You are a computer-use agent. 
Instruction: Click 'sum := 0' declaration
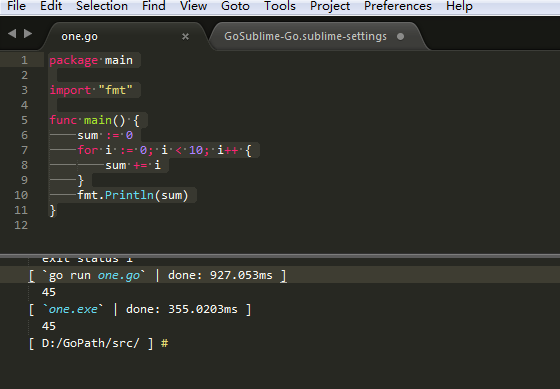coord(105,135)
